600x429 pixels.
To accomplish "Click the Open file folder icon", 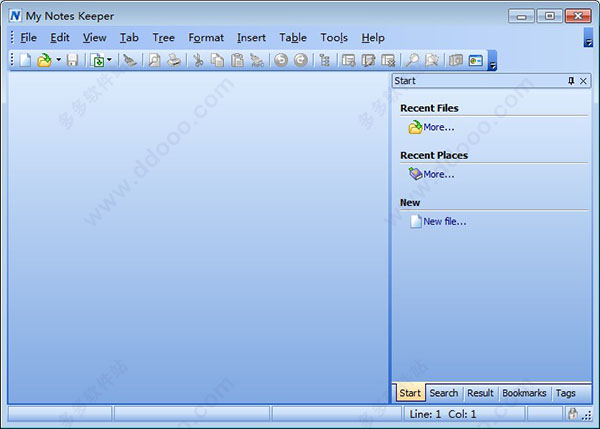I will tap(44, 60).
